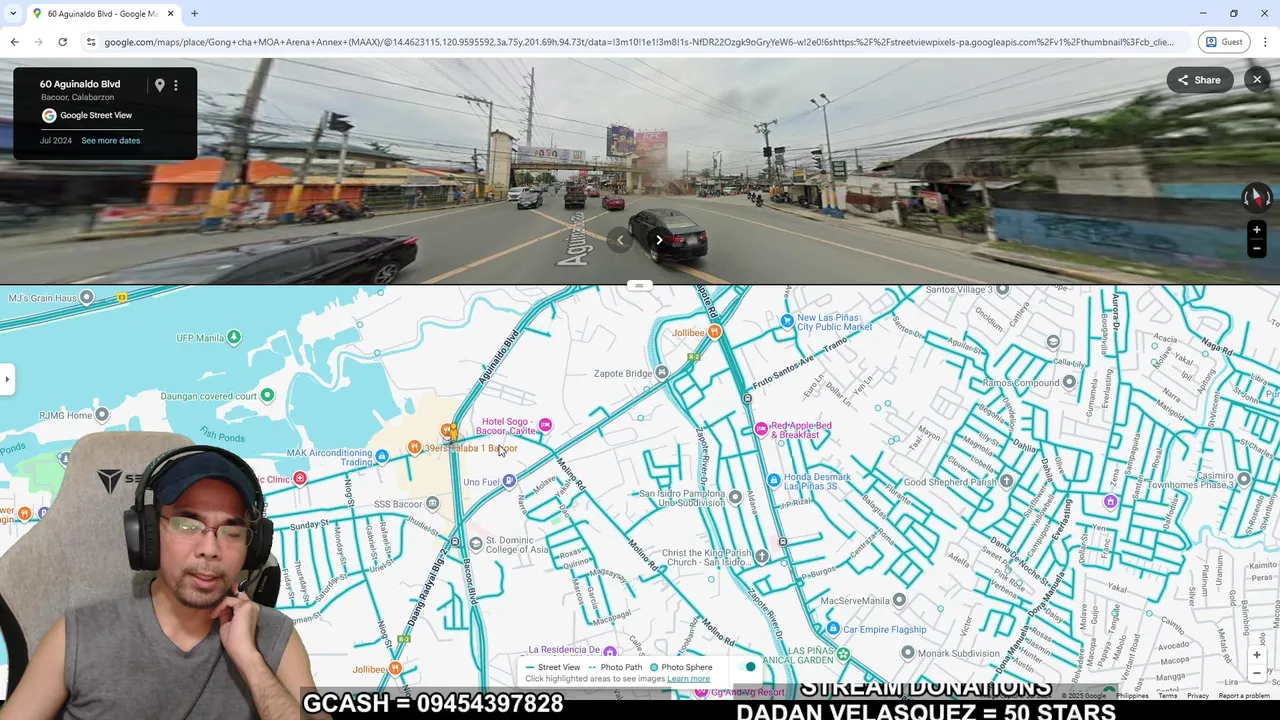
Task: Click the Ramos Compound marker
Action: (x=1070, y=382)
